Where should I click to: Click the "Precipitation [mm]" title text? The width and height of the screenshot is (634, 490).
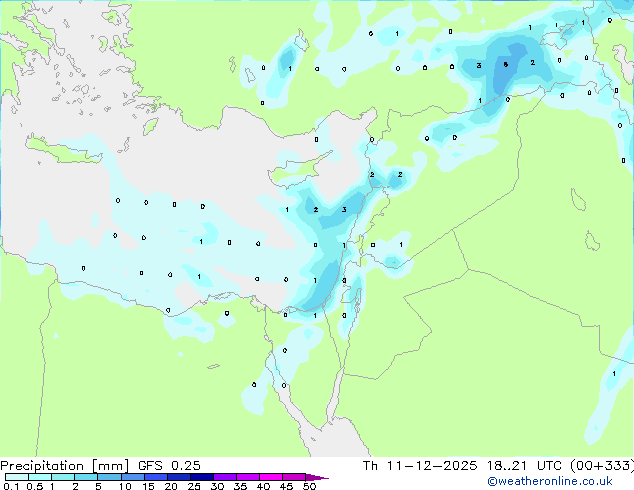pos(65,466)
